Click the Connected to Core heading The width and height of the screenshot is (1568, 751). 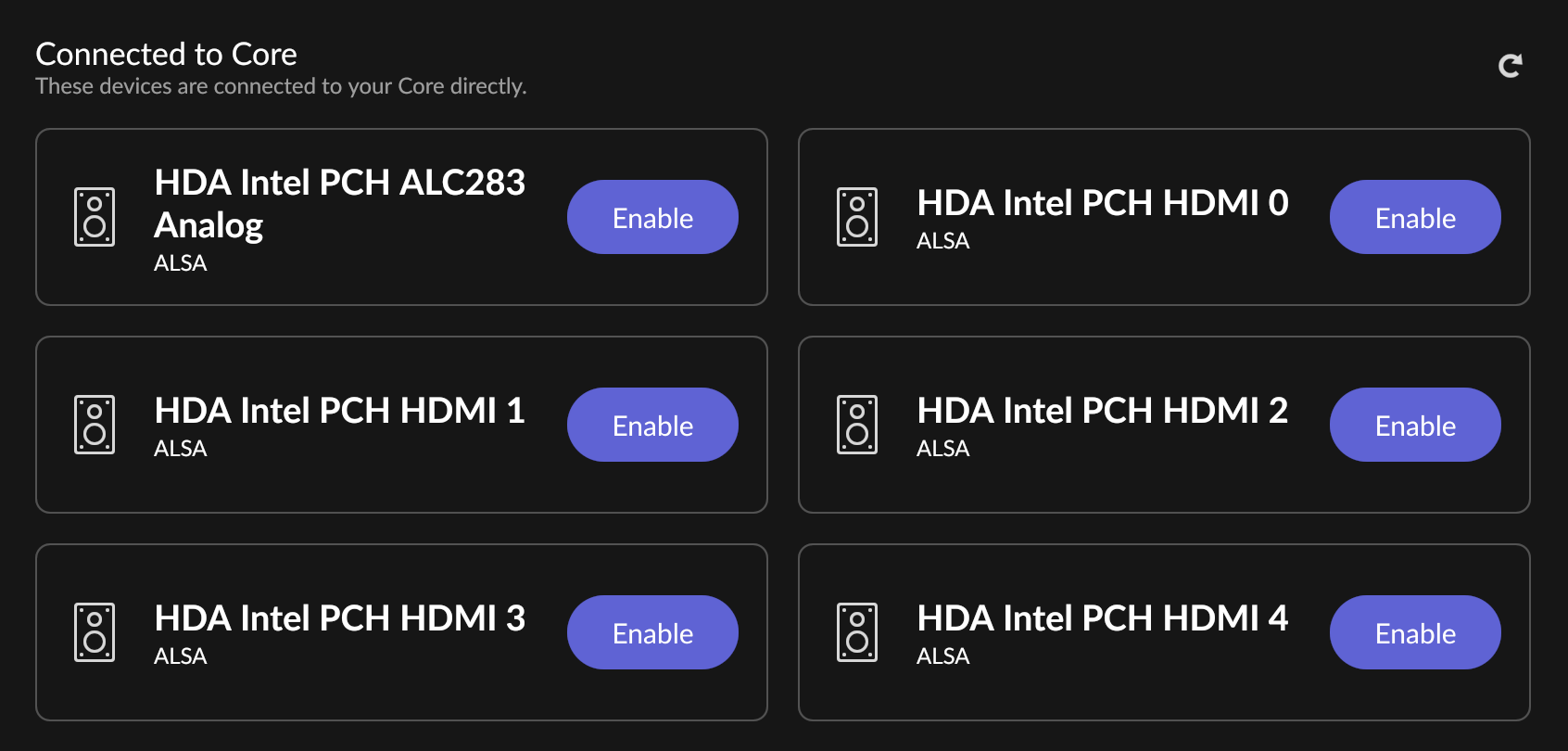tap(166, 55)
